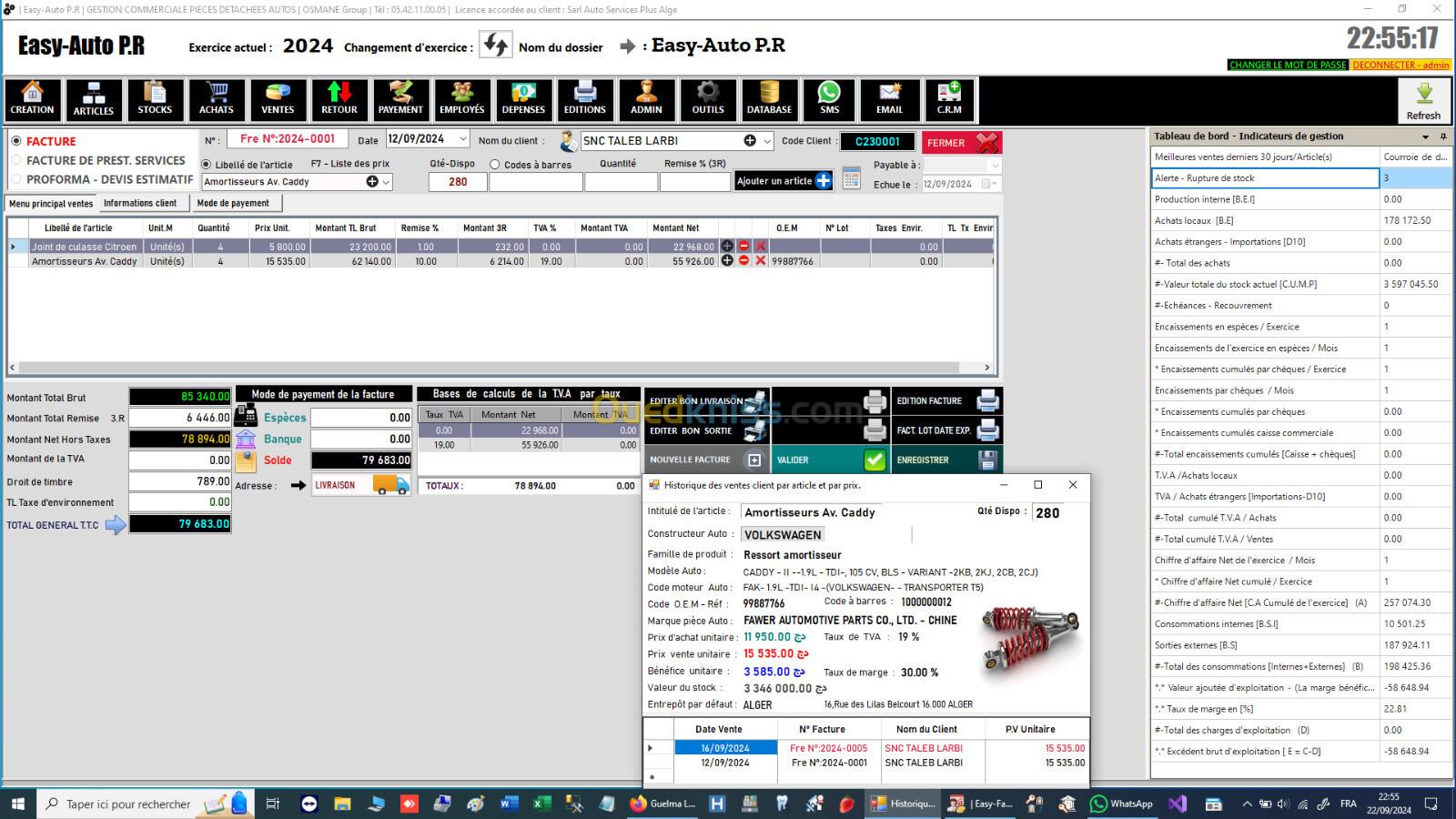Click the Changement d'exercice swap icon
Viewport: 1456px width, 819px height.
(x=496, y=45)
